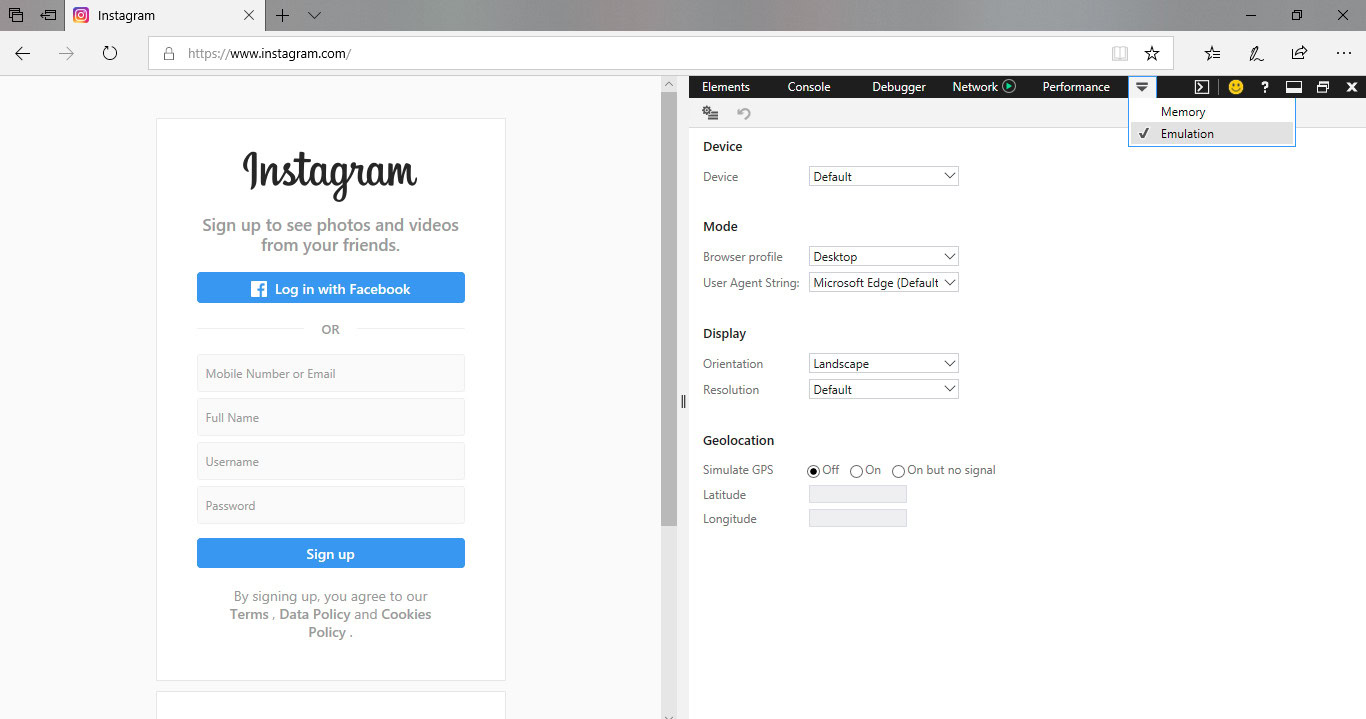
Task: Click the add notes pen icon
Action: (1256, 53)
